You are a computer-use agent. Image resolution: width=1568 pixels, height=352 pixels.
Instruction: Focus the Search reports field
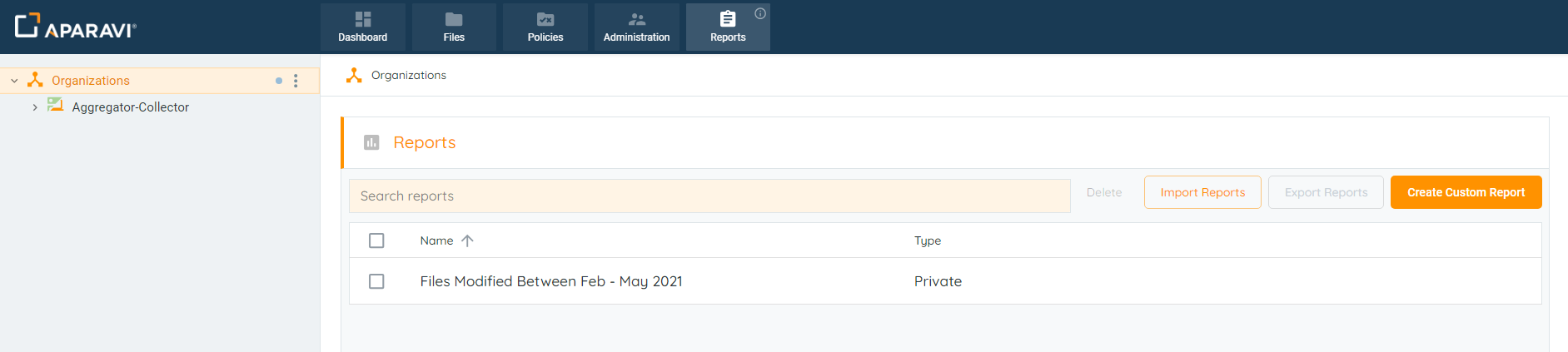pos(709,196)
